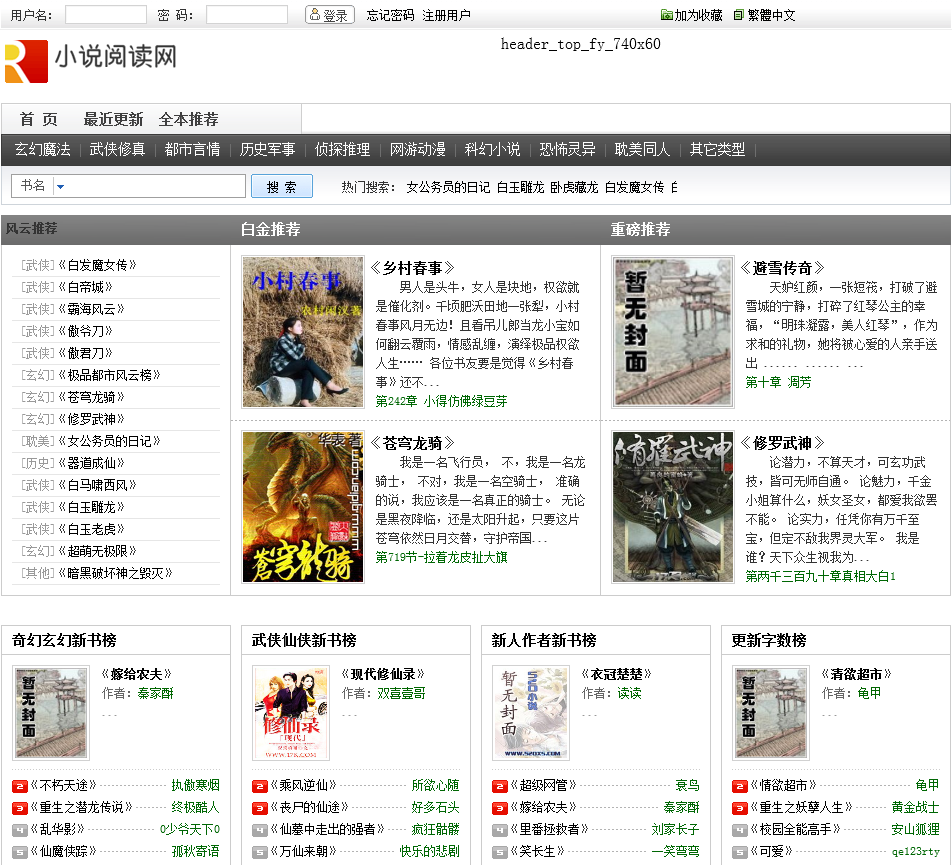Viewport: 952px width, 865px height.
Task: Open author 黄金战士 link
Action: coord(915,807)
